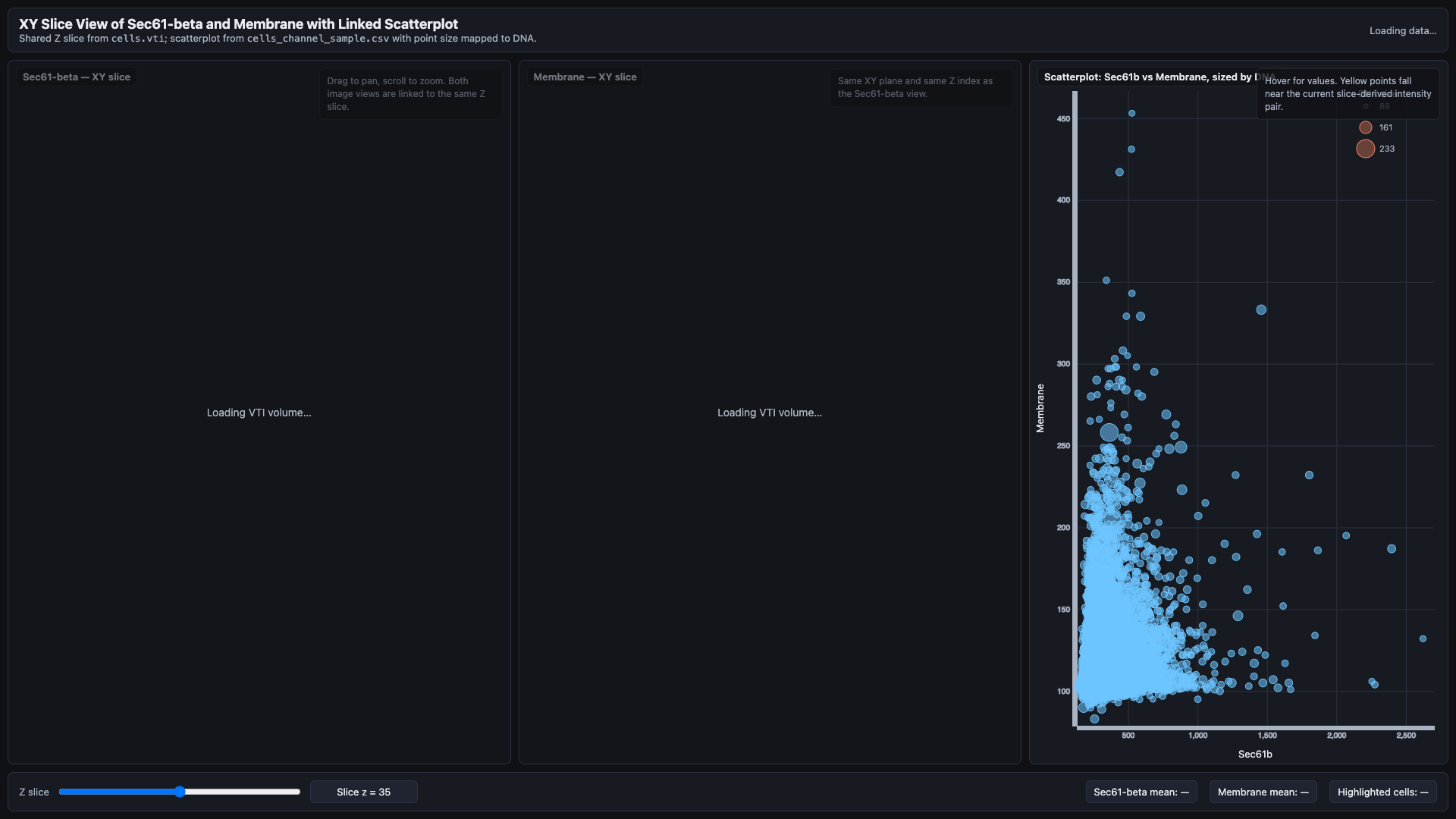Select the topmost scatter point above 450
This screenshot has height=819, width=1456.
click(1131, 113)
